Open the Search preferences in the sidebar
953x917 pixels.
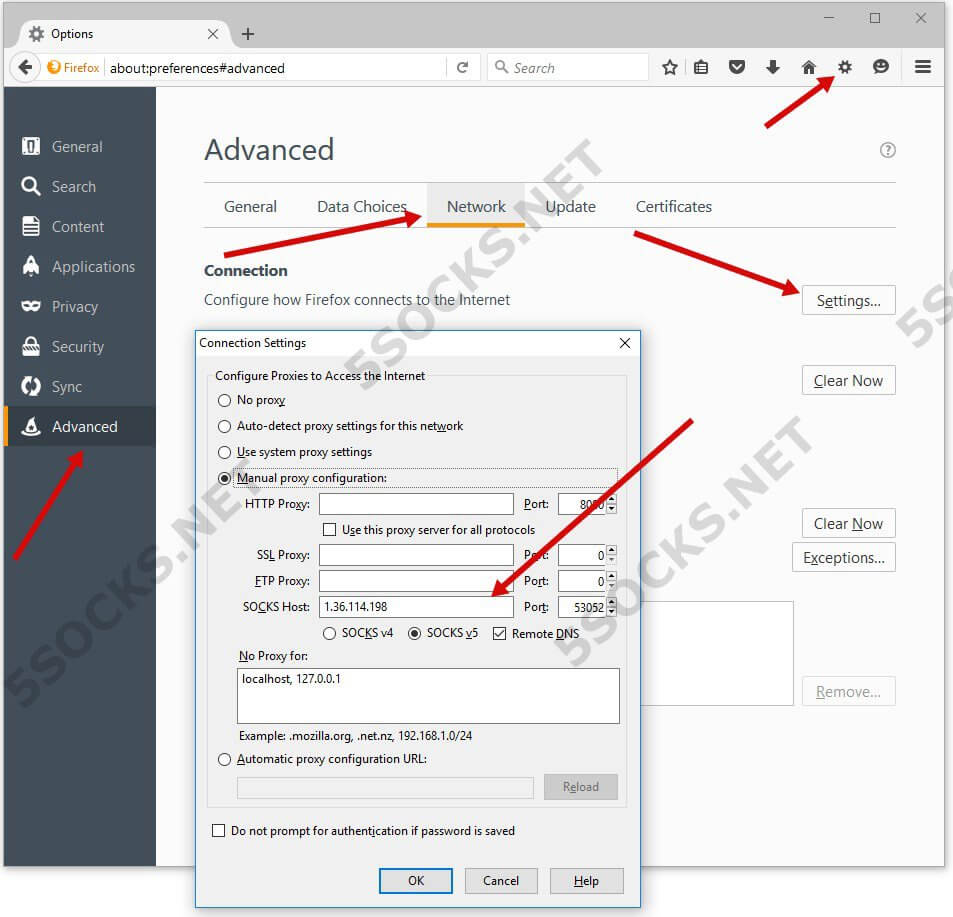(x=80, y=187)
